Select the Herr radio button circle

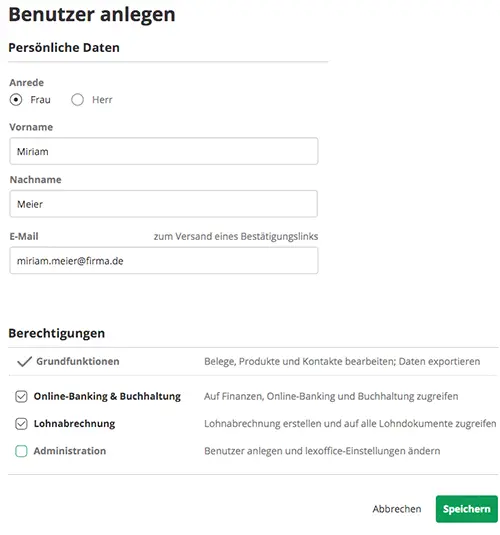[77, 100]
